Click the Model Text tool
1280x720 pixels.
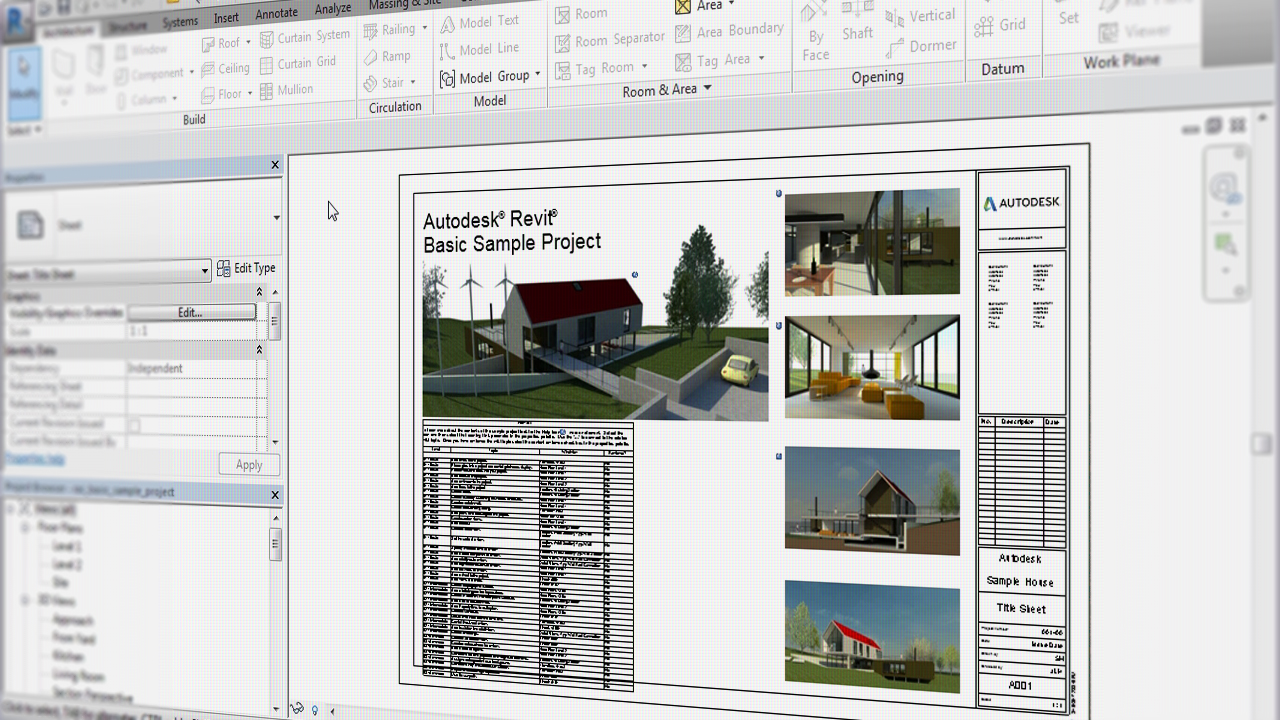(479, 22)
